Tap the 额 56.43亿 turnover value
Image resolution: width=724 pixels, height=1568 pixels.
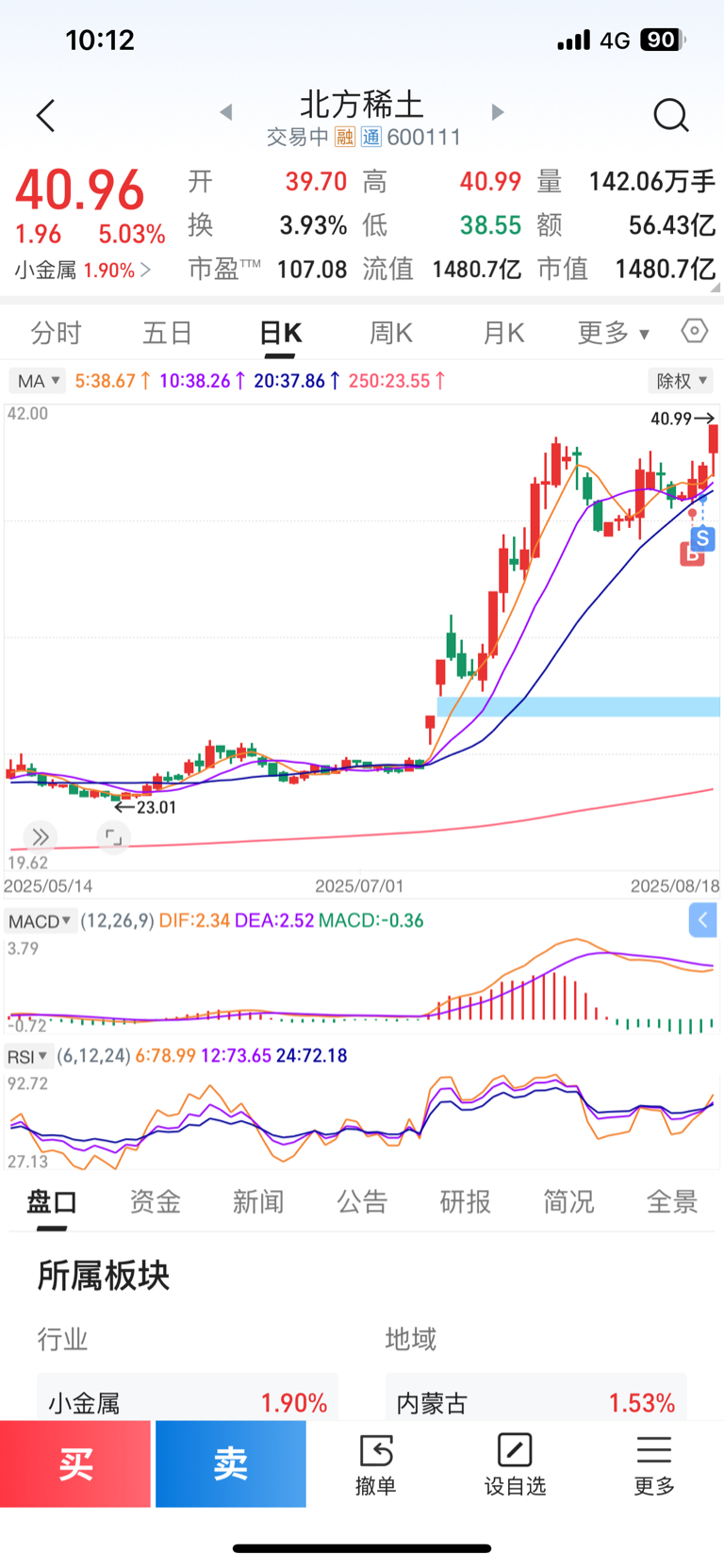pos(672,225)
